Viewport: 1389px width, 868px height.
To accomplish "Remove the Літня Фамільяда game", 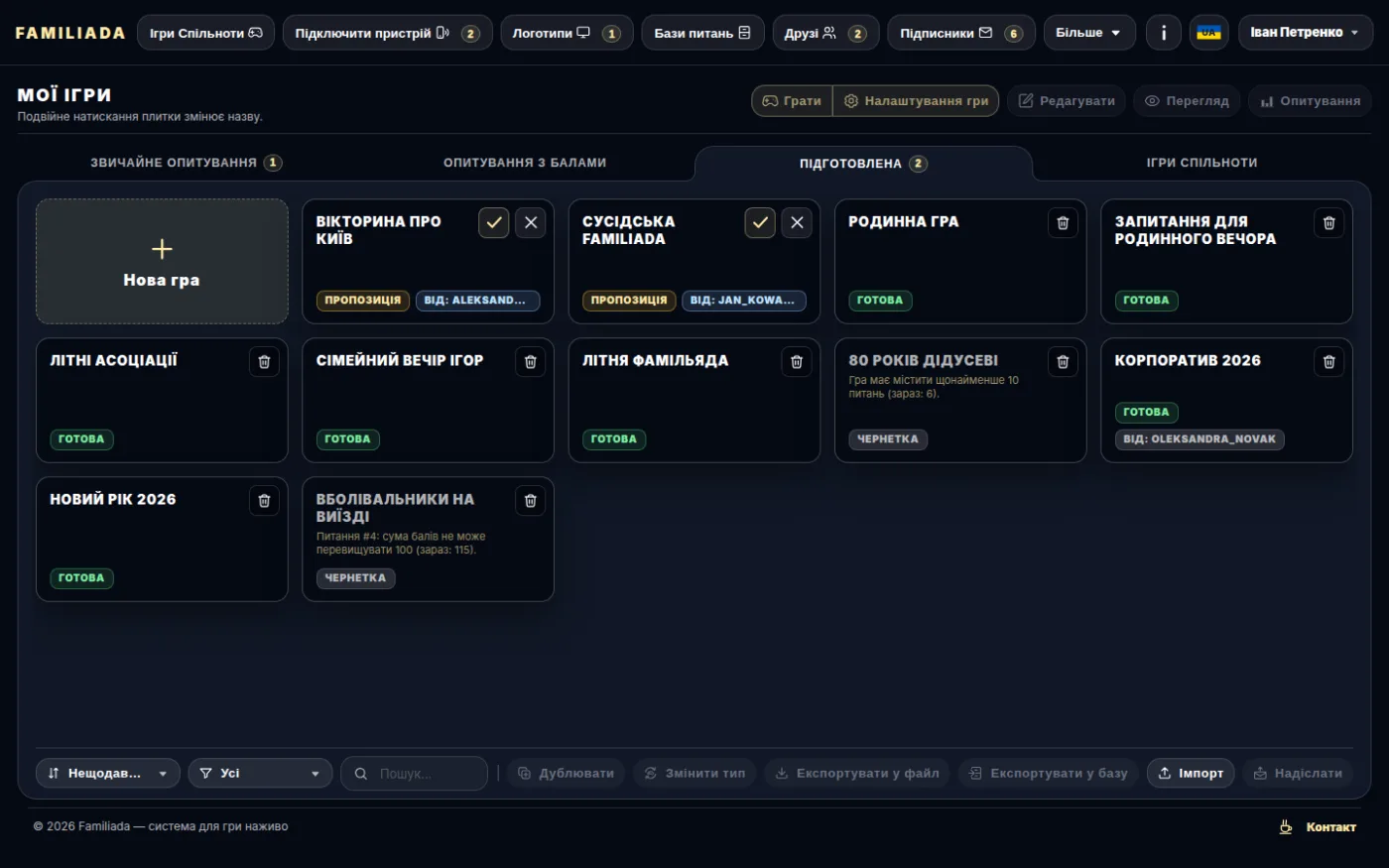I will pyautogui.click(x=797, y=362).
